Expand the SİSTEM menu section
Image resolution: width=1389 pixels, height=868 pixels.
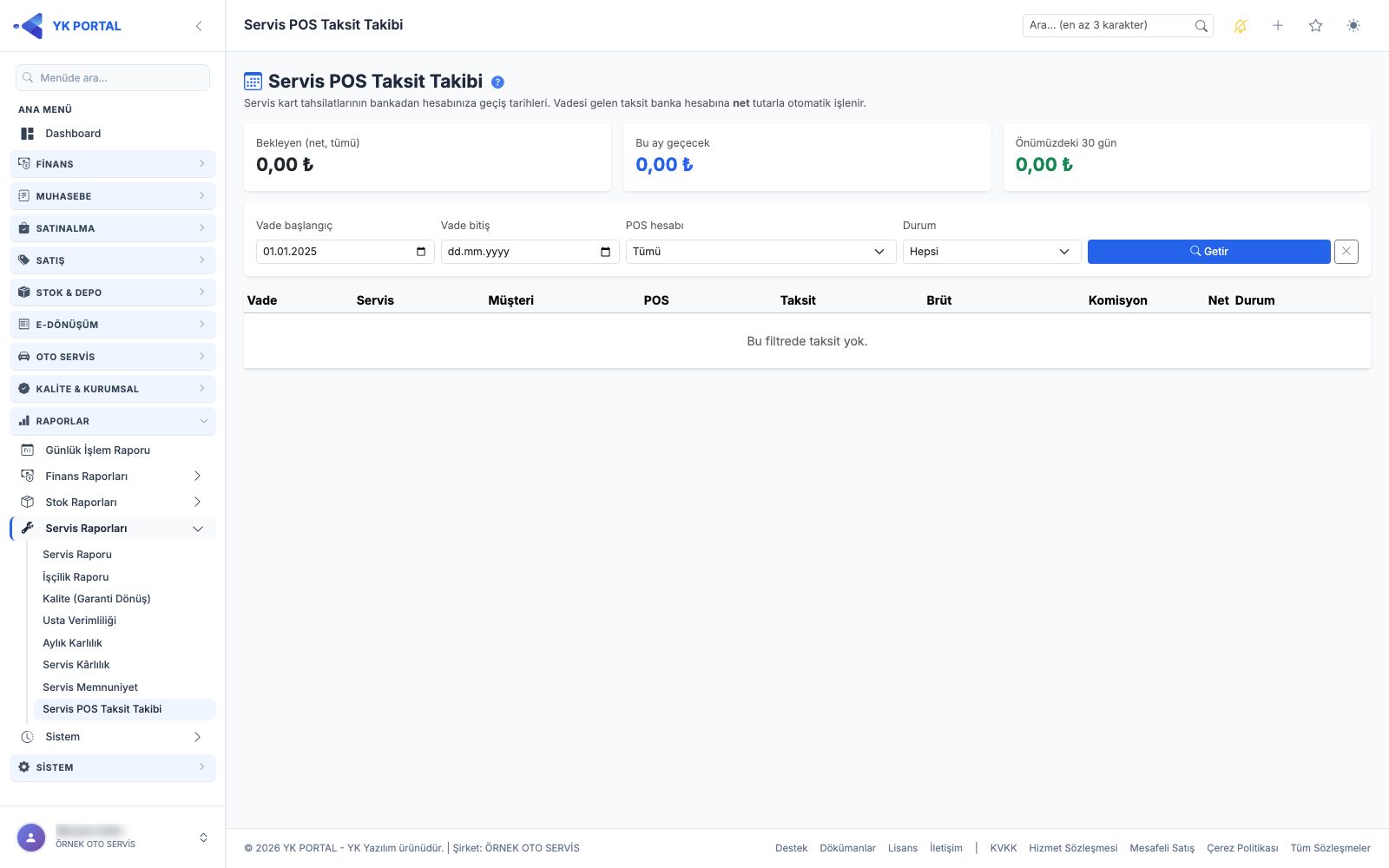(x=113, y=767)
